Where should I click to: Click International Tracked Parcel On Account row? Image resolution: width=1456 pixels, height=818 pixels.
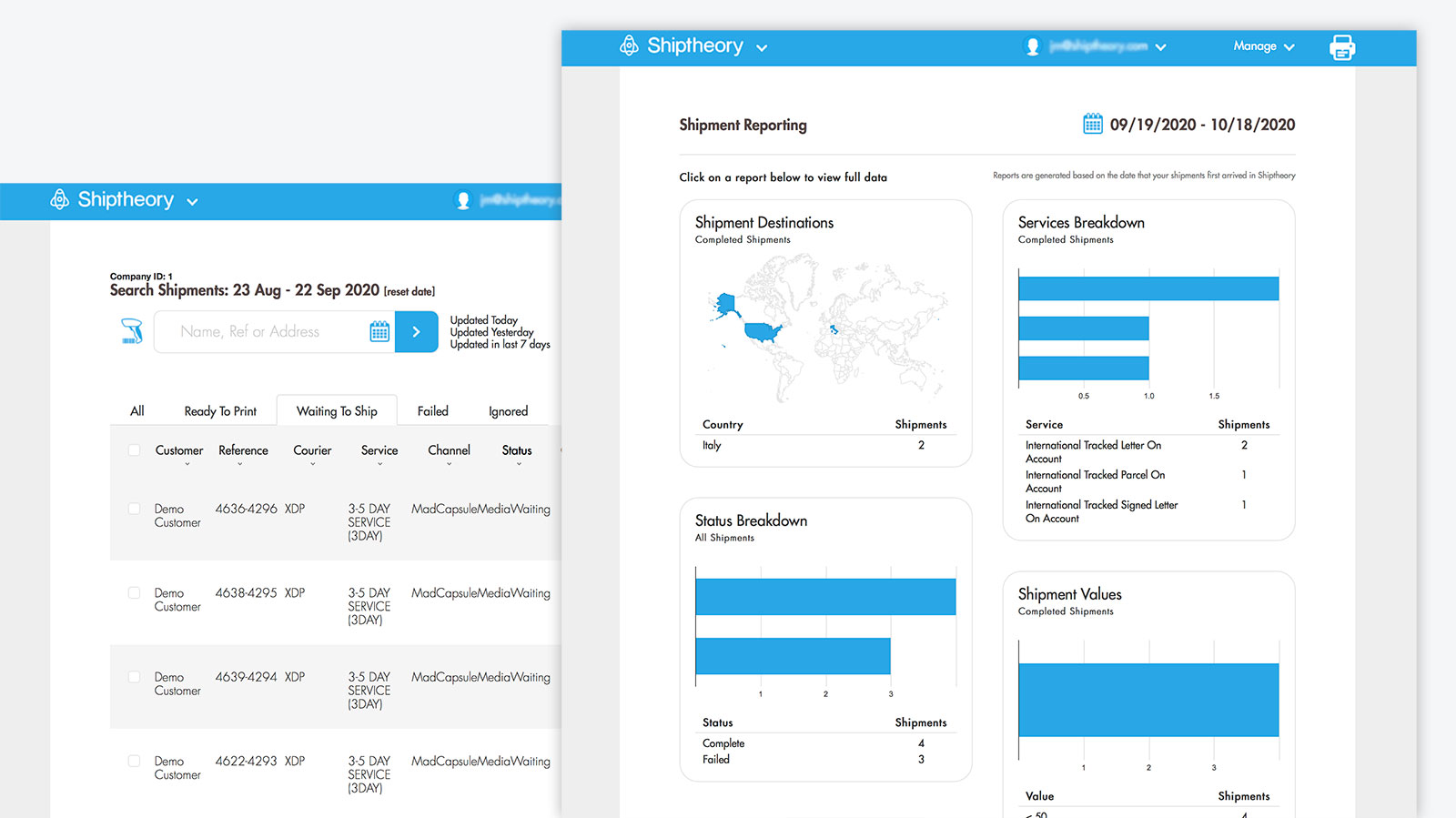pos(1148,481)
